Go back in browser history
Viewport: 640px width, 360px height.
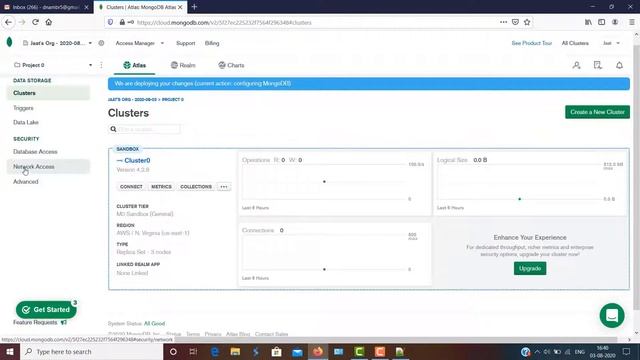9,22
